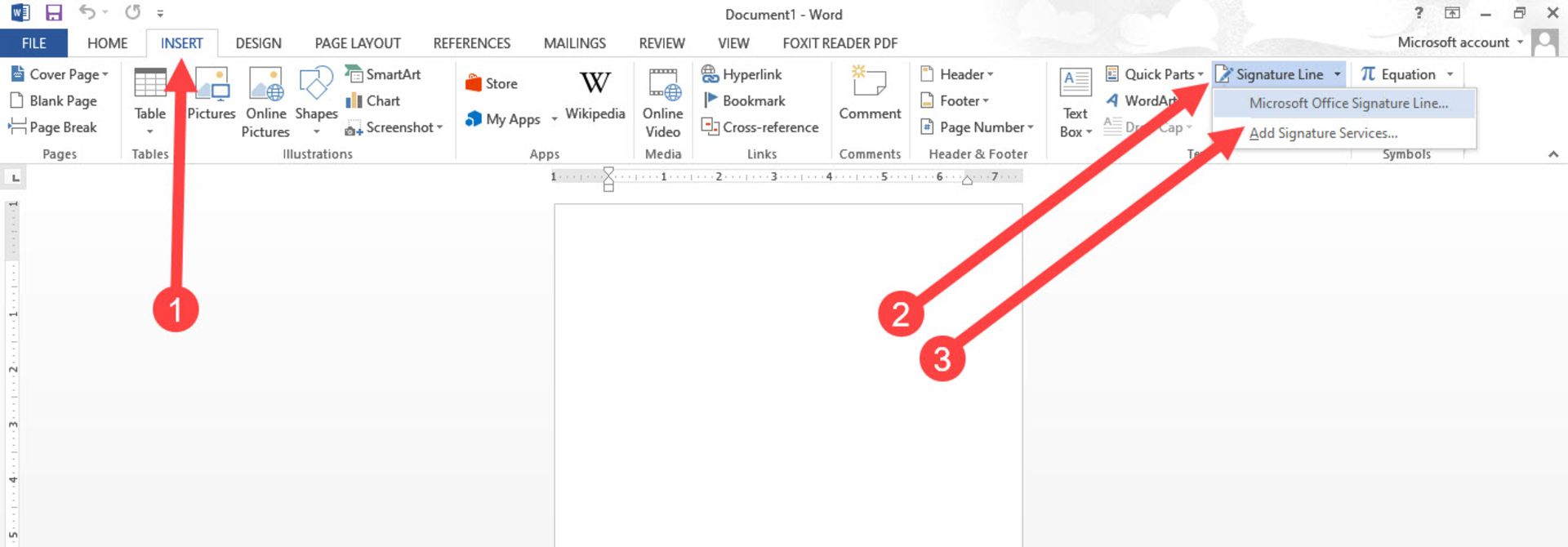Click the user account avatar picture

[x=1545, y=42]
